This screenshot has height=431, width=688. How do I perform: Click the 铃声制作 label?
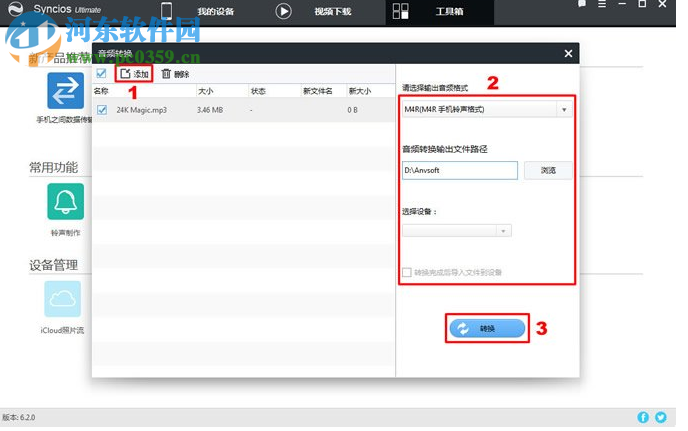tap(65, 233)
